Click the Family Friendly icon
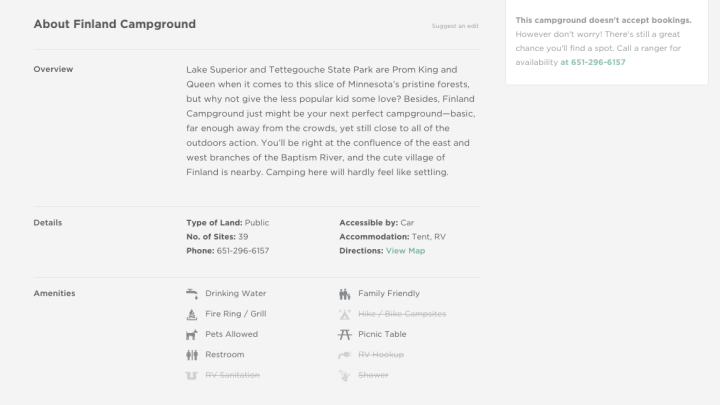The image size is (720, 405). coord(345,294)
